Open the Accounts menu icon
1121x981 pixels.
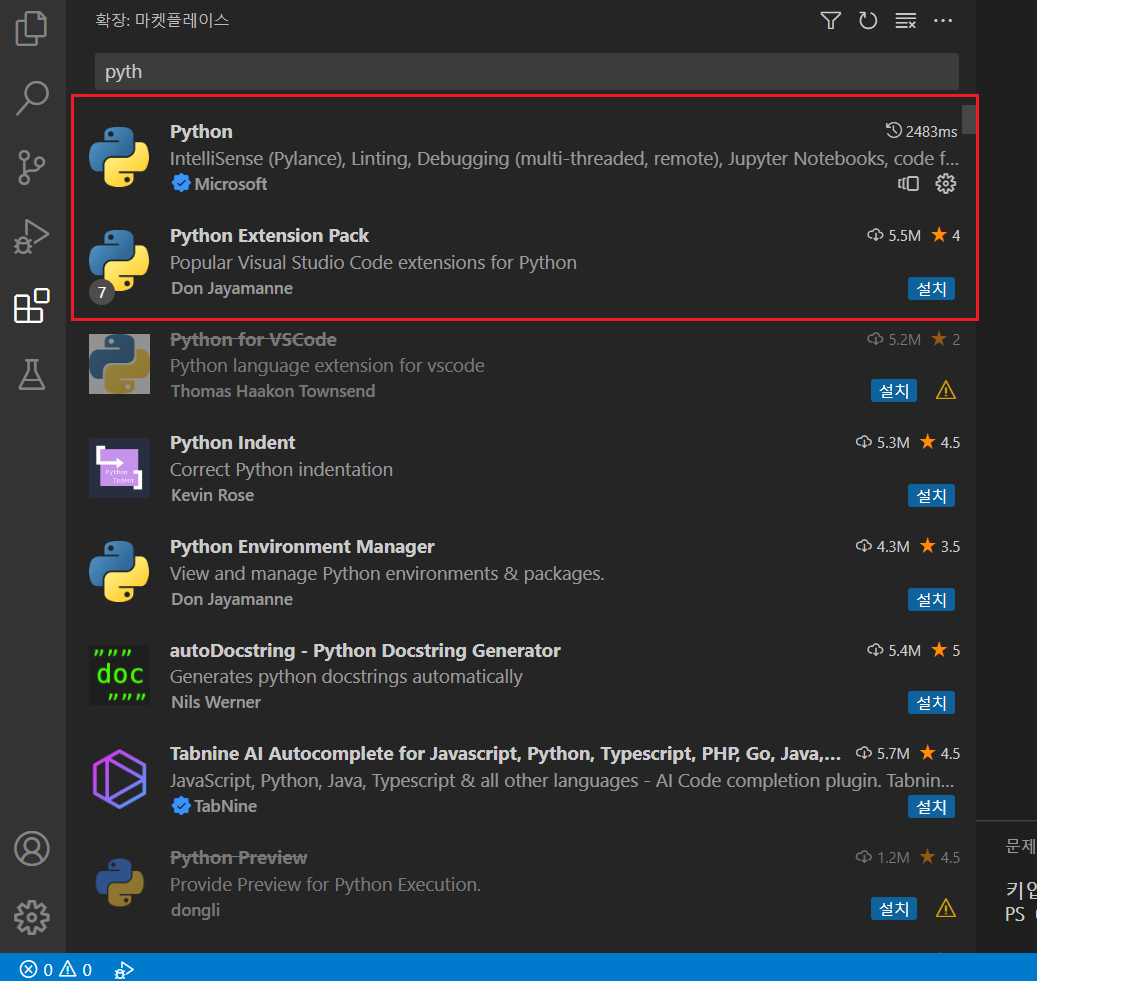tap(31, 849)
